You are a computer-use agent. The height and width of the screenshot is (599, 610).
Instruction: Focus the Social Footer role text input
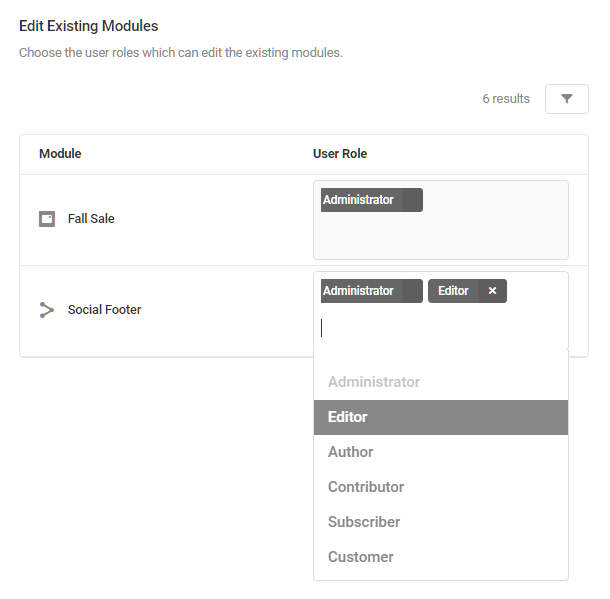click(x=441, y=328)
